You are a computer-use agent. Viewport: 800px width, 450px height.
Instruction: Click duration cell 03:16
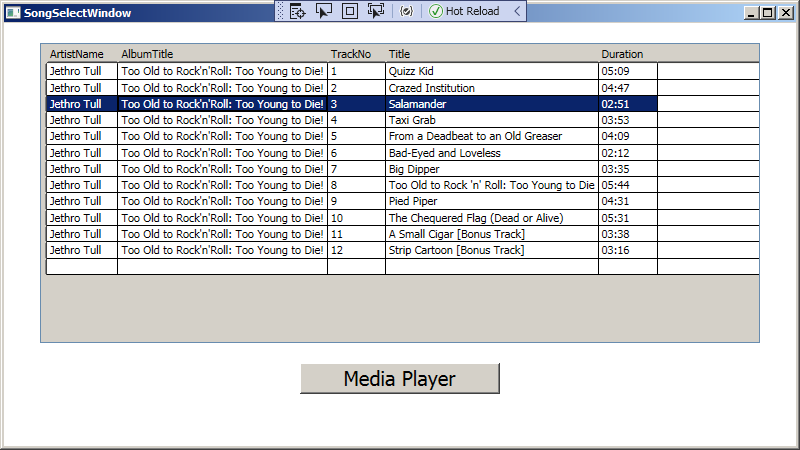point(628,250)
